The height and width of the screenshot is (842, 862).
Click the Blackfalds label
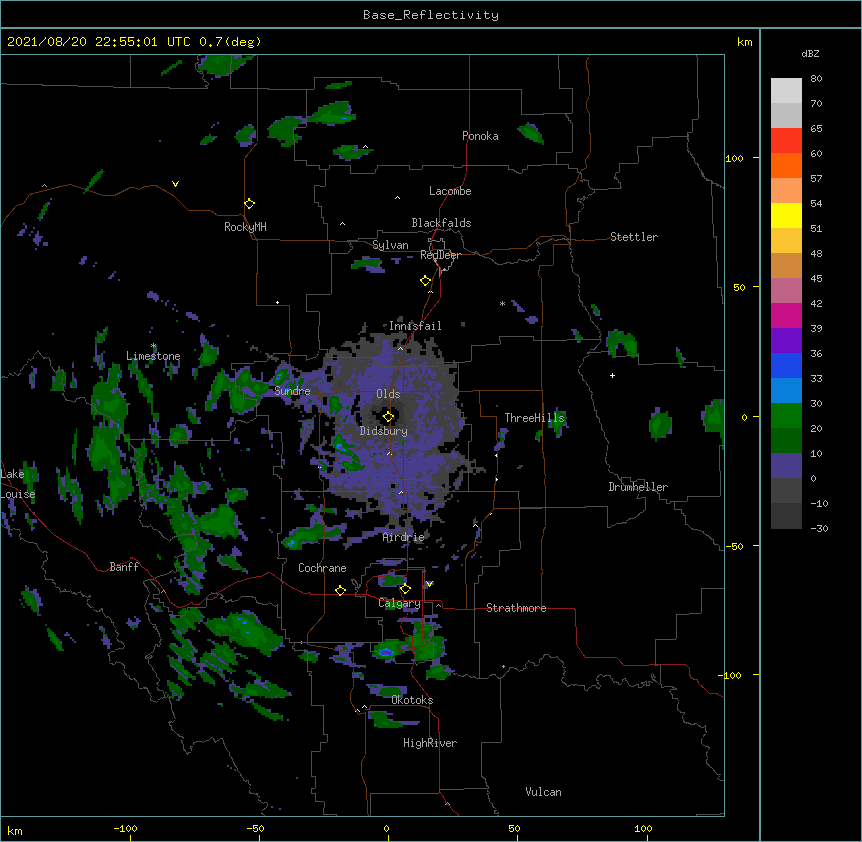click(441, 223)
